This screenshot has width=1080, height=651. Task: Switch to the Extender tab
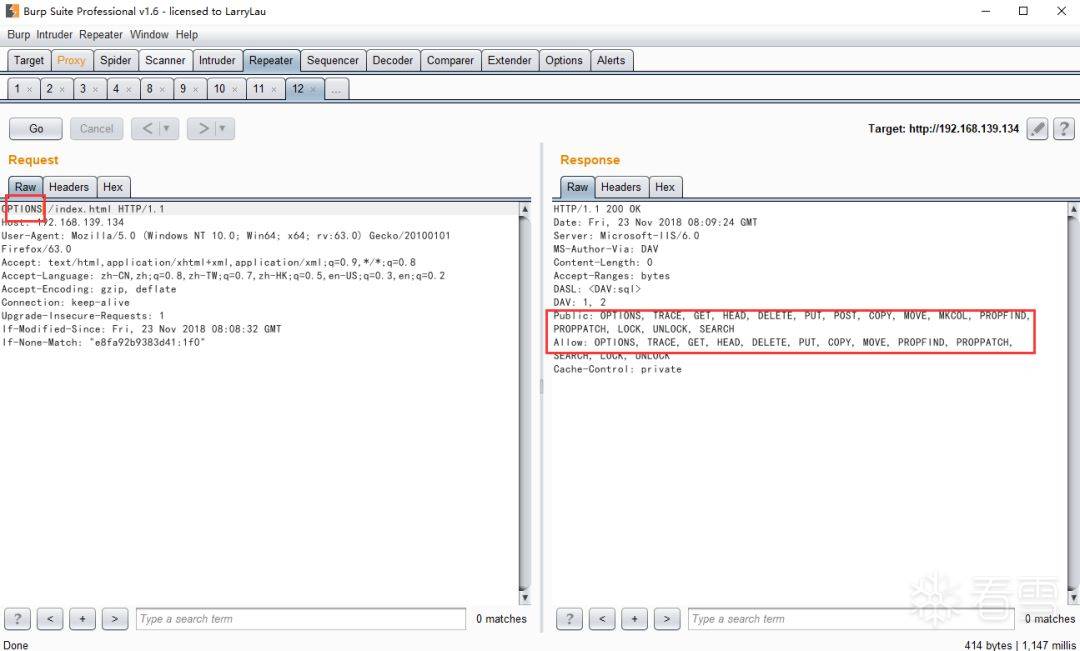pyautogui.click(x=509, y=60)
